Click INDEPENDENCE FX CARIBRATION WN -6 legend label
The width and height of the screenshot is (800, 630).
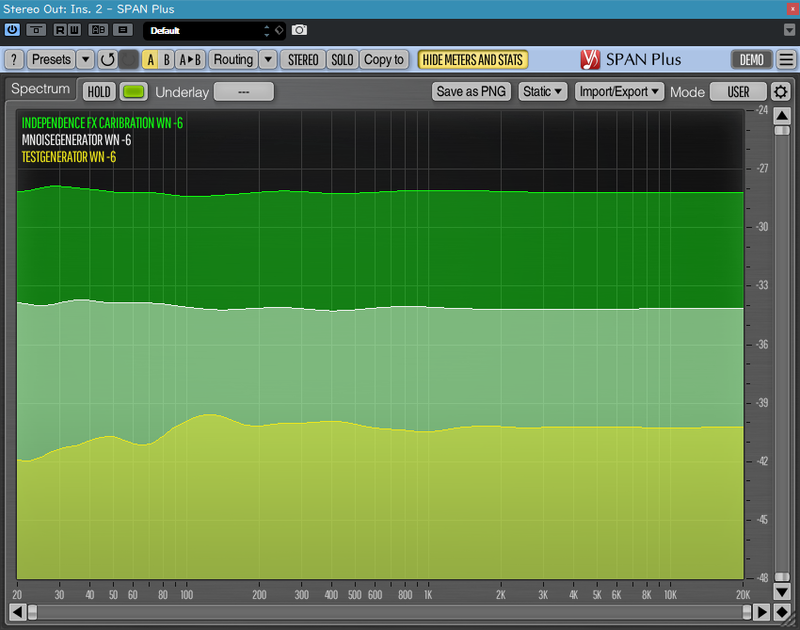click(102, 123)
